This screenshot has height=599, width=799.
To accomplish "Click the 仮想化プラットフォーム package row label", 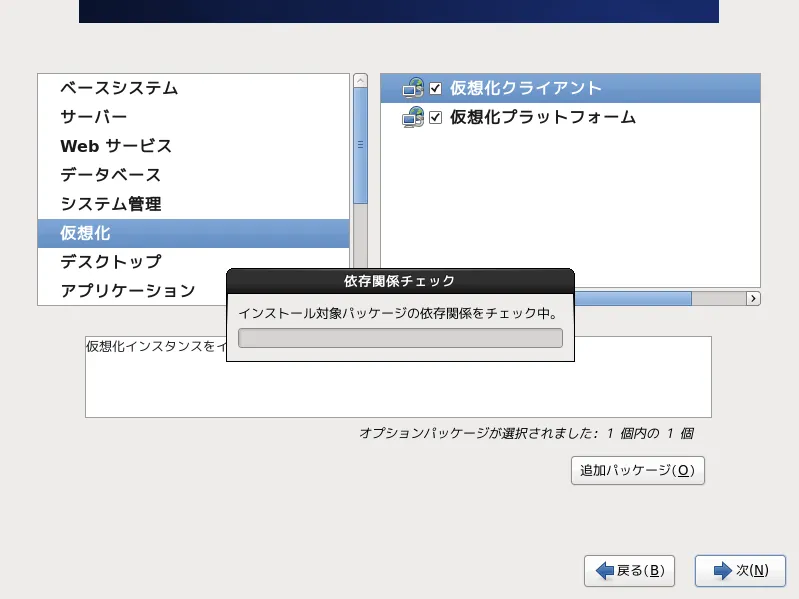I will (x=543, y=117).
